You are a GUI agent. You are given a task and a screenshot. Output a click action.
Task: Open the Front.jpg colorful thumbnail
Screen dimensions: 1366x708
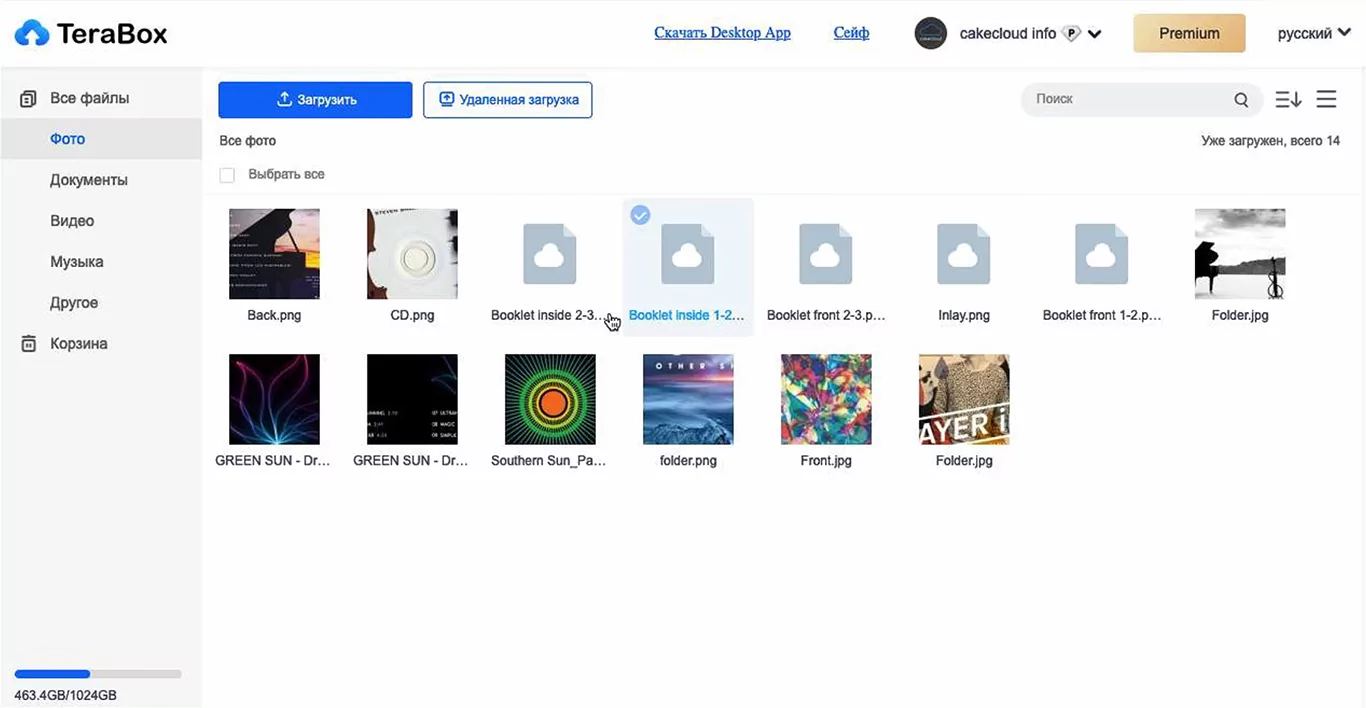pos(826,399)
